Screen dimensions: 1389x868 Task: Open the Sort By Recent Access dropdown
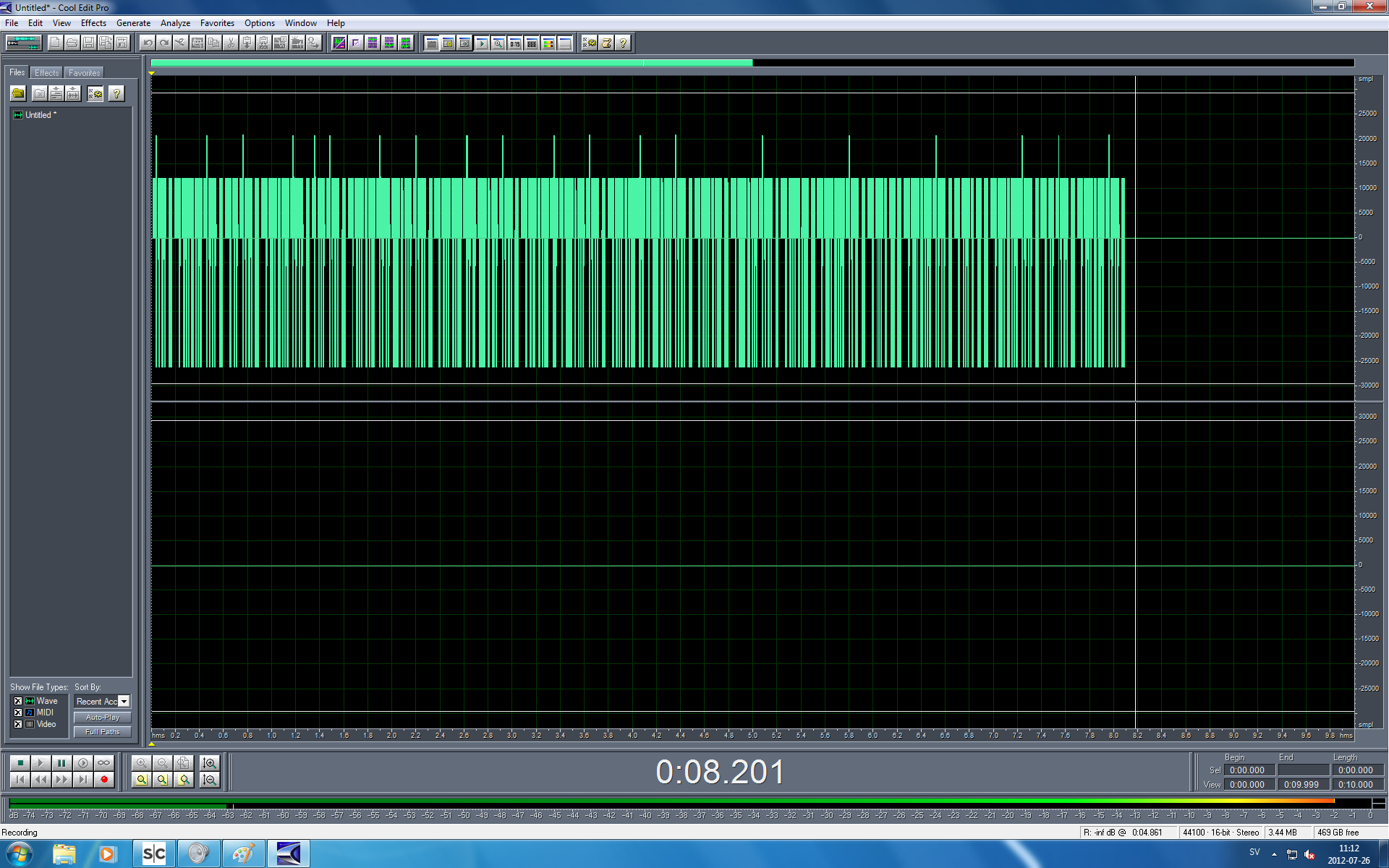point(102,702)
